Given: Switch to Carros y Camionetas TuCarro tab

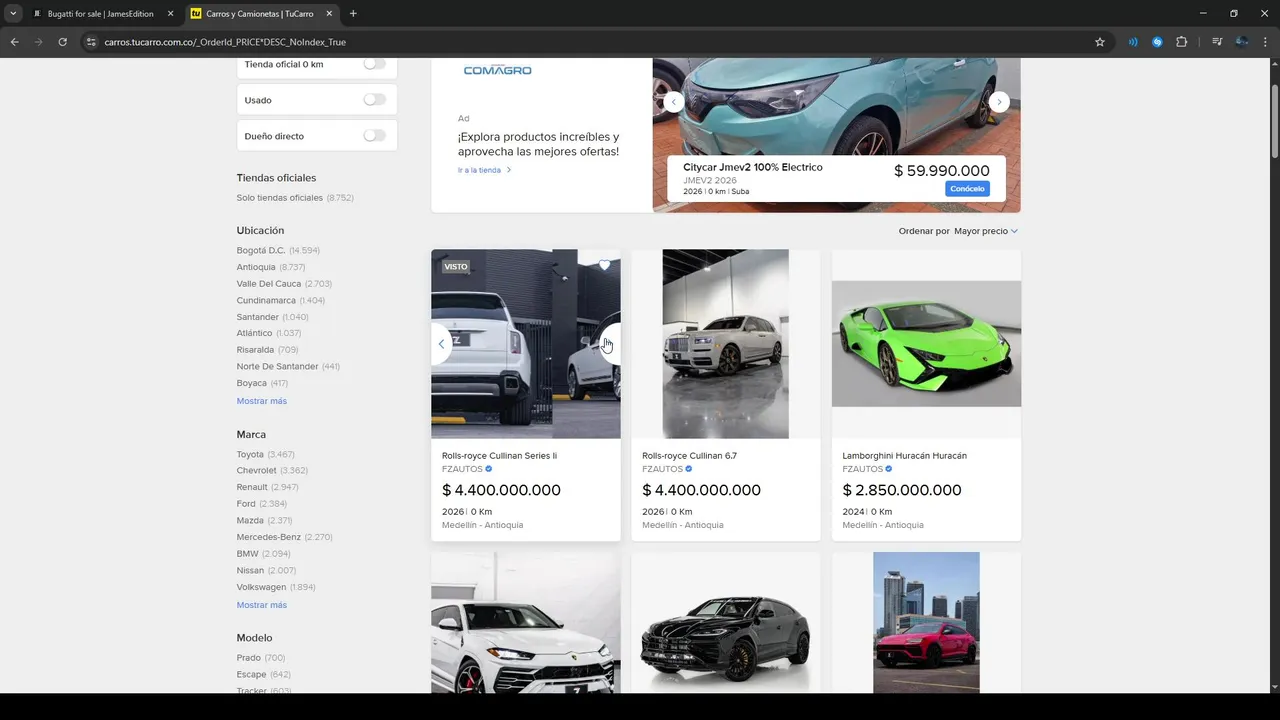Looking at the screenshot, I should pos(262,14).
